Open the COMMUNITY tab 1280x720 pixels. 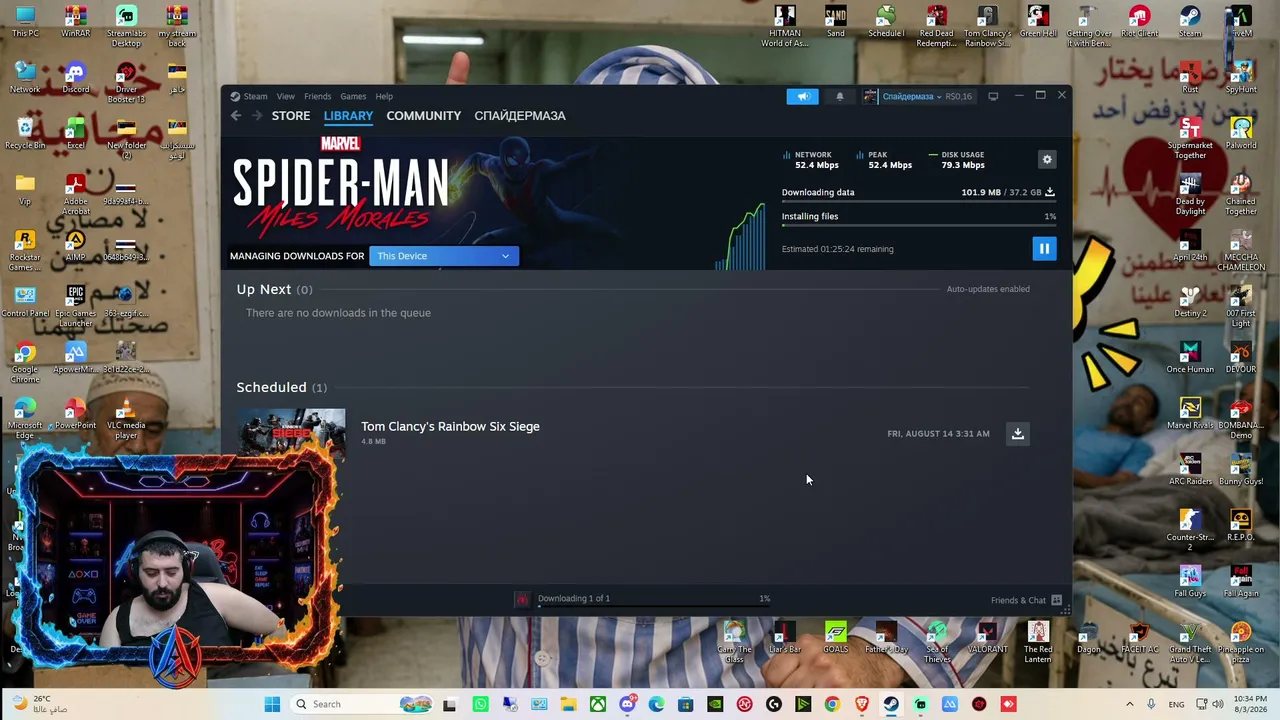click(x=424, y=115)
